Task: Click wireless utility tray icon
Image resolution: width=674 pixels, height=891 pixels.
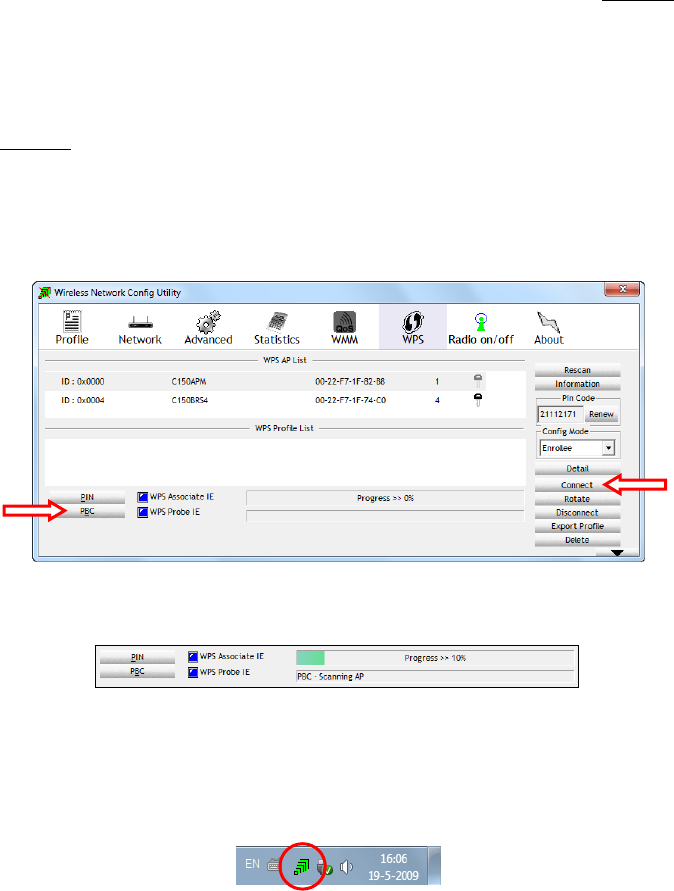Action: pyautogui.click(x=302, y=867)
